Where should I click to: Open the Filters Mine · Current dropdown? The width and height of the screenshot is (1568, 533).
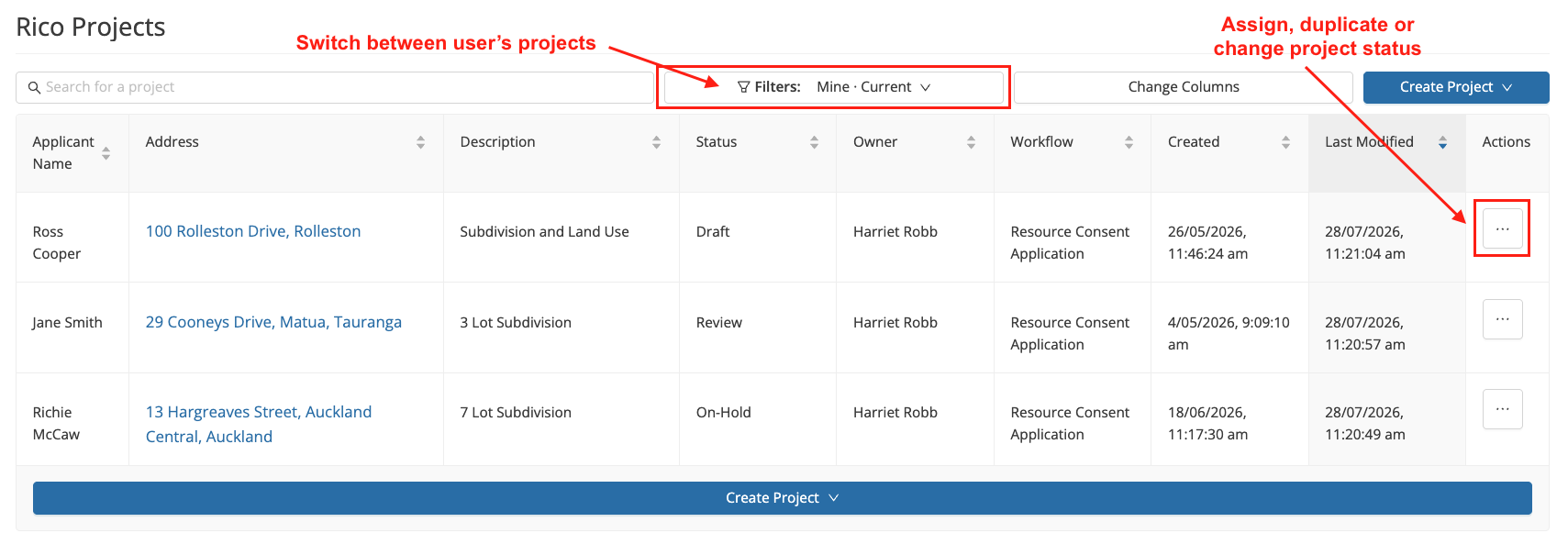click(833, 87)
